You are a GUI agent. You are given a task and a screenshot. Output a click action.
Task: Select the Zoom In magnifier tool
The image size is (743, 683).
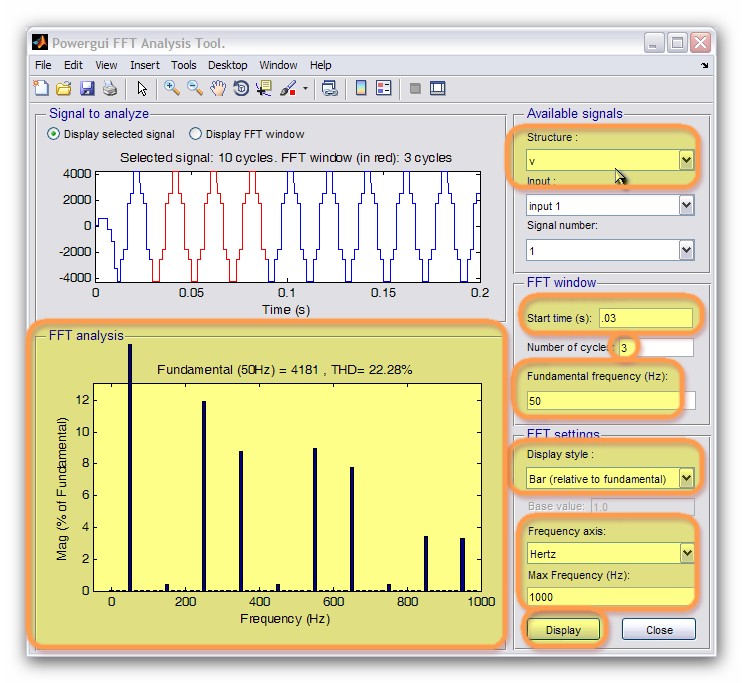pyautogui.click(x=172, y=89)
